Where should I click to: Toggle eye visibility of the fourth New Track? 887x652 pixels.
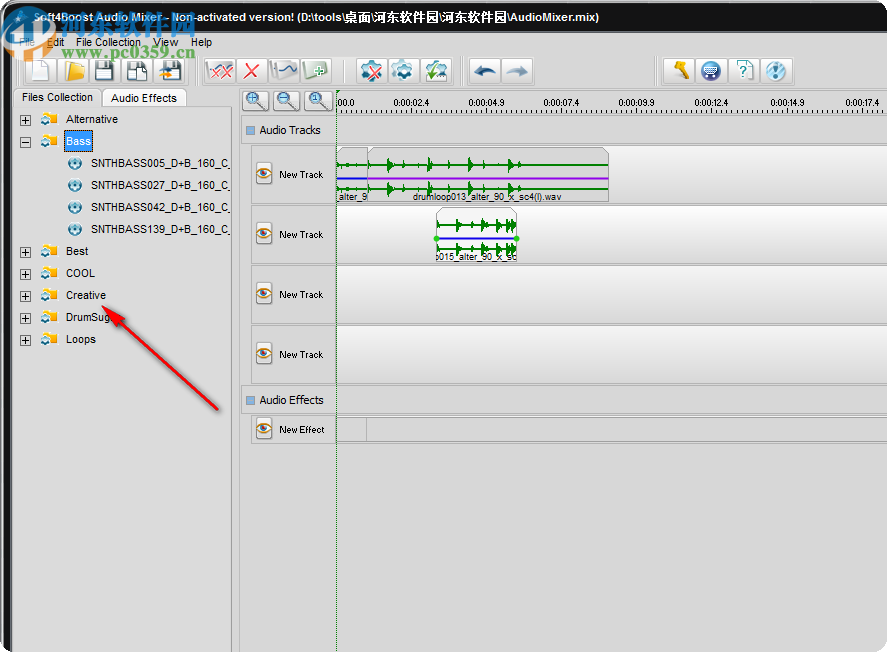(264, 353)
